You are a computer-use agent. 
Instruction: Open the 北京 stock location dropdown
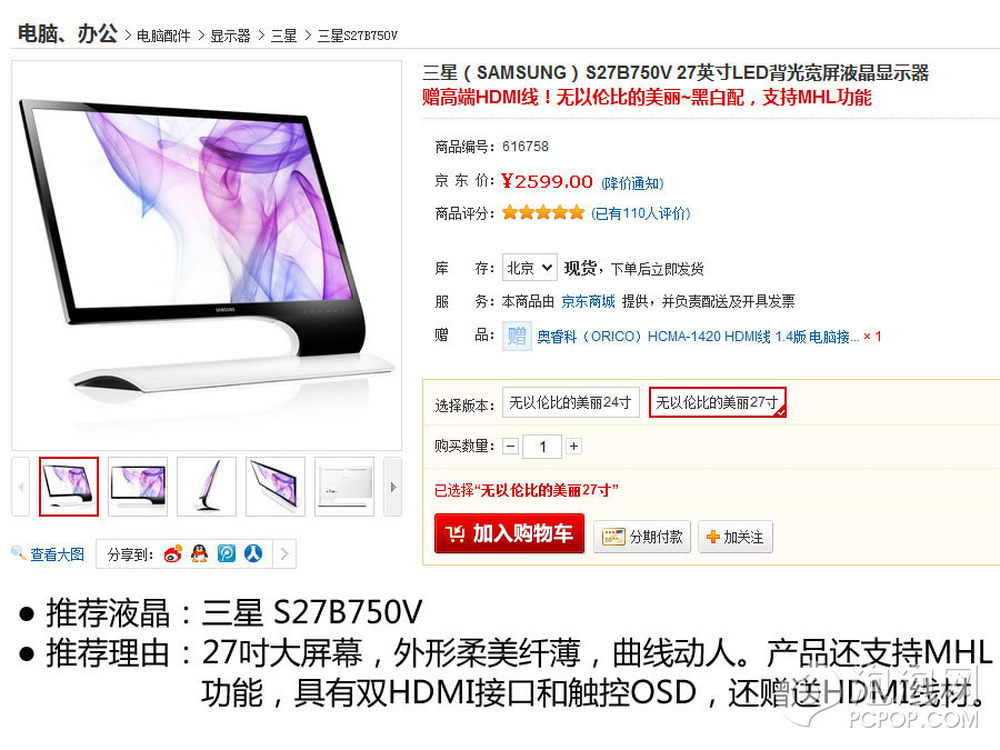[529, 268]
